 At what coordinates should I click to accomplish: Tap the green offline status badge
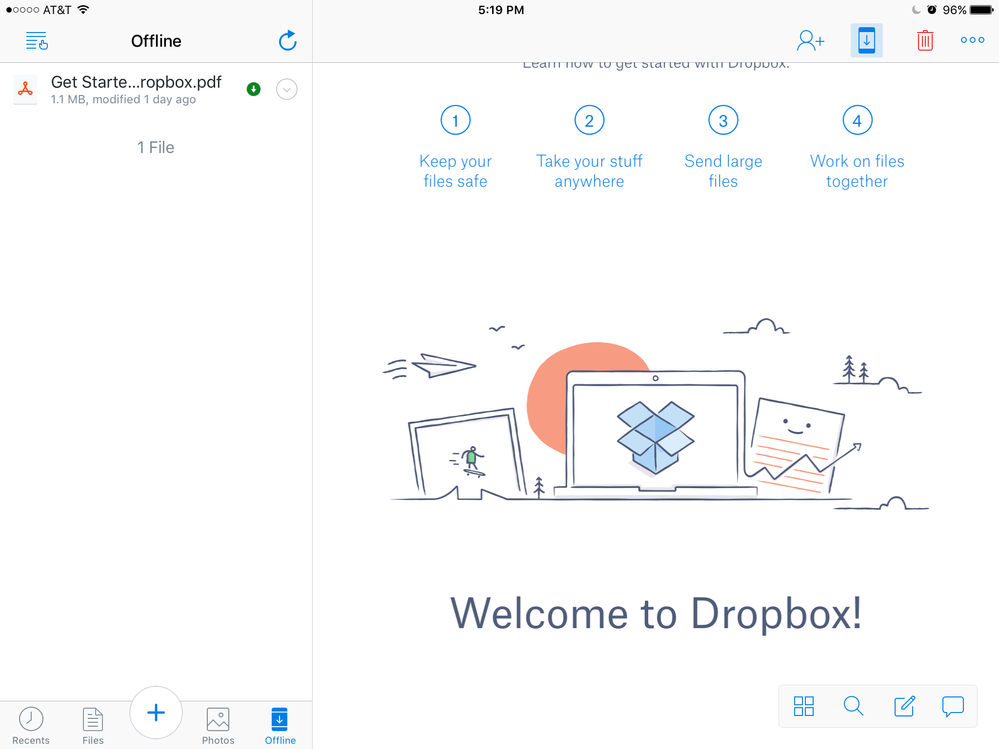coord(254,89)
